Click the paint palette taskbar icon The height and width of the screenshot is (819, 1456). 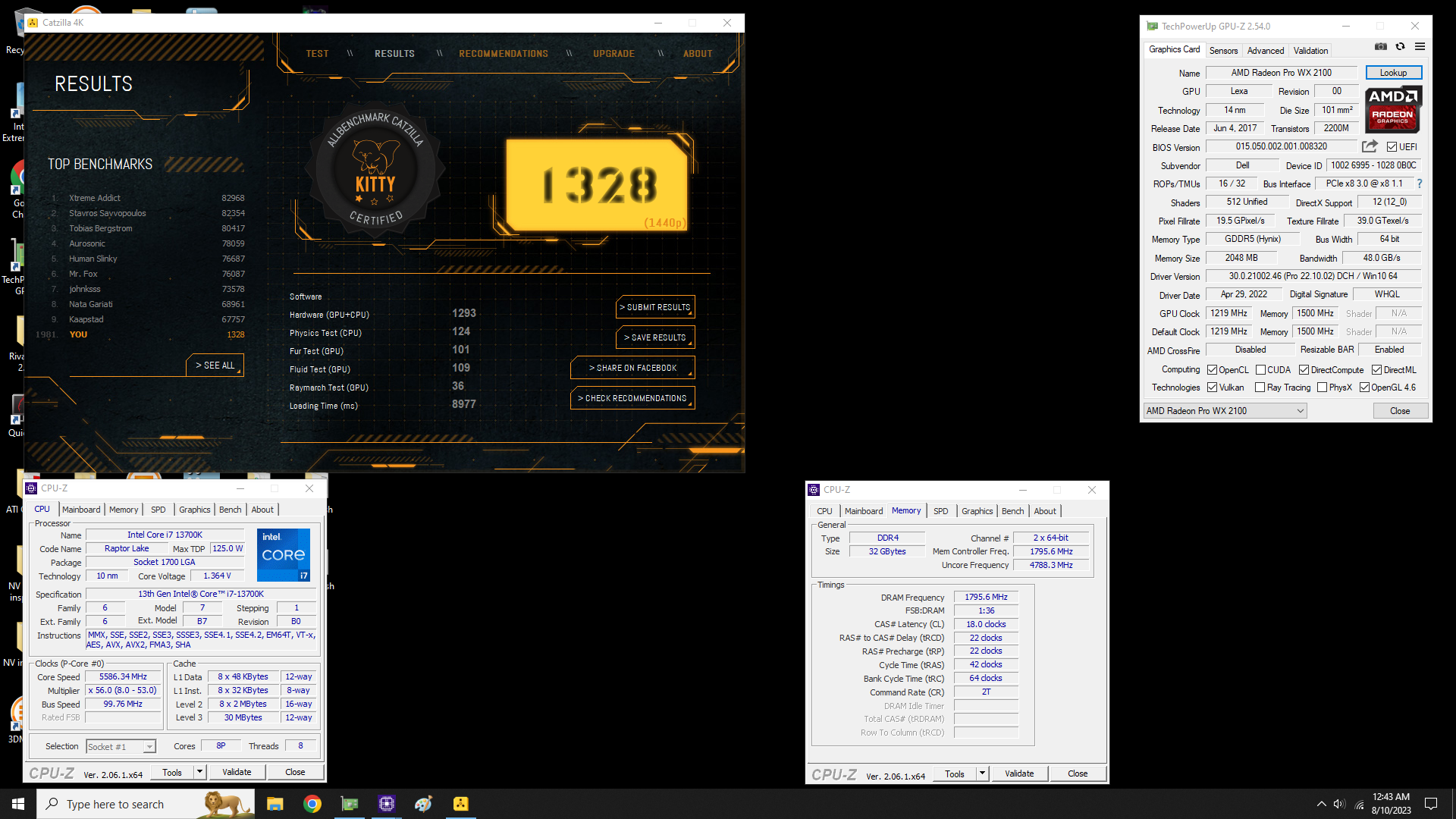424,804
